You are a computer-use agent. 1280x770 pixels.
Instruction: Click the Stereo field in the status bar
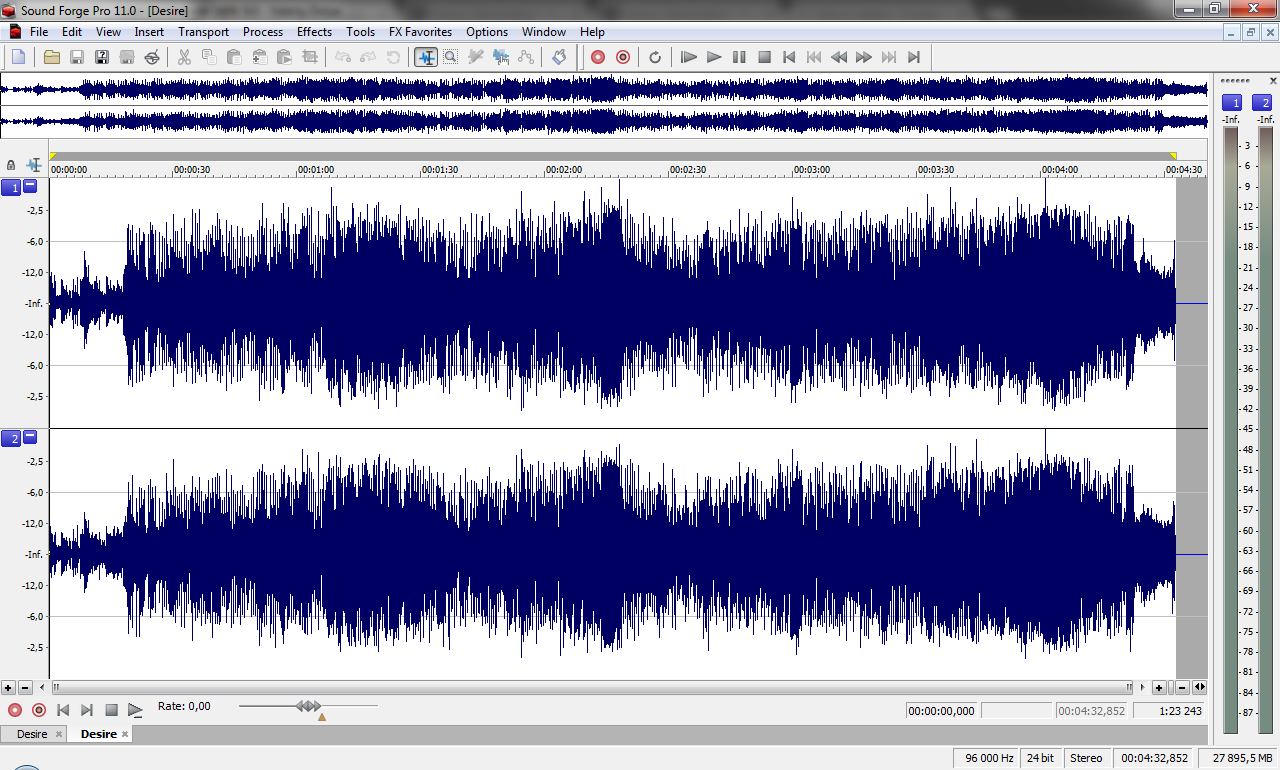coord(1087,758)
